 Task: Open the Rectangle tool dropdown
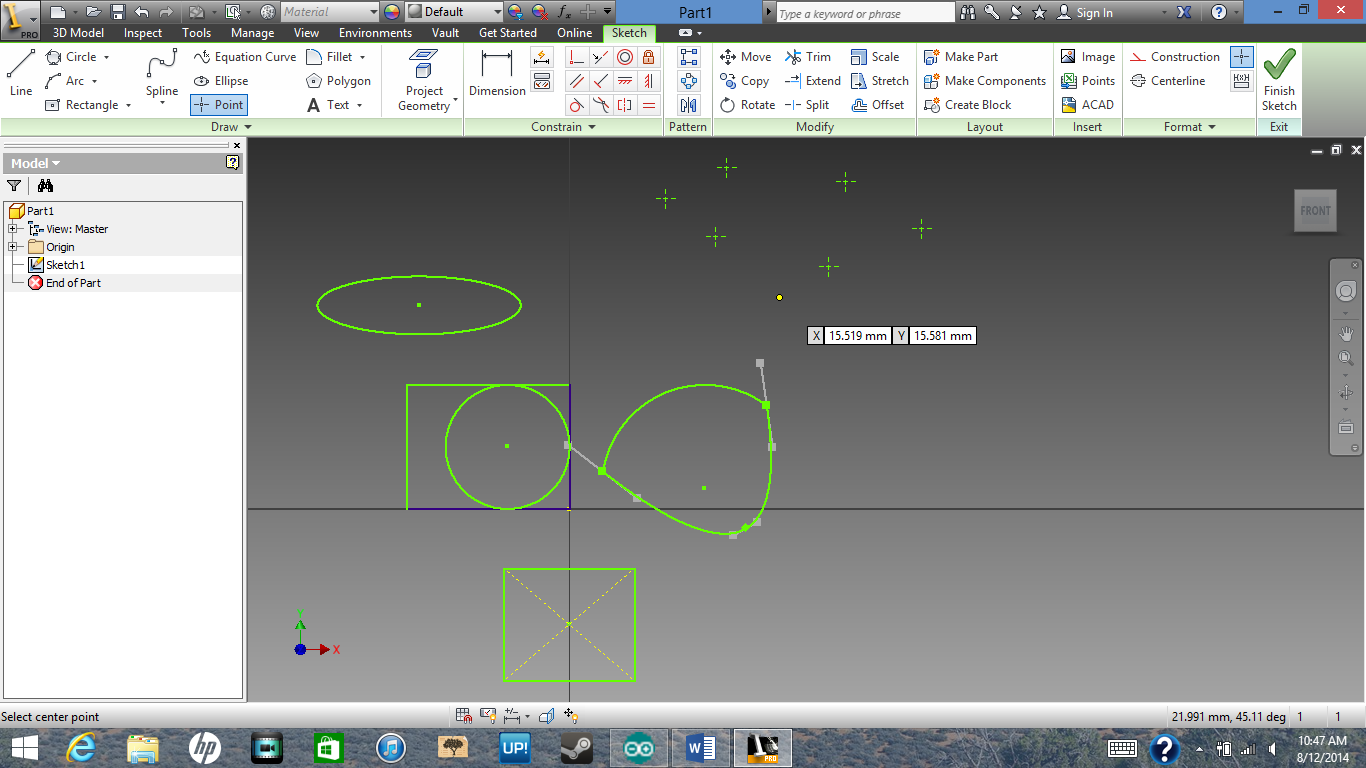[x=128, y=105]
